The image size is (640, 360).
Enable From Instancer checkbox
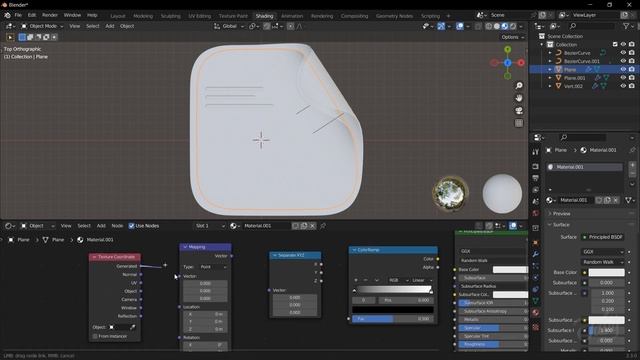95,336
